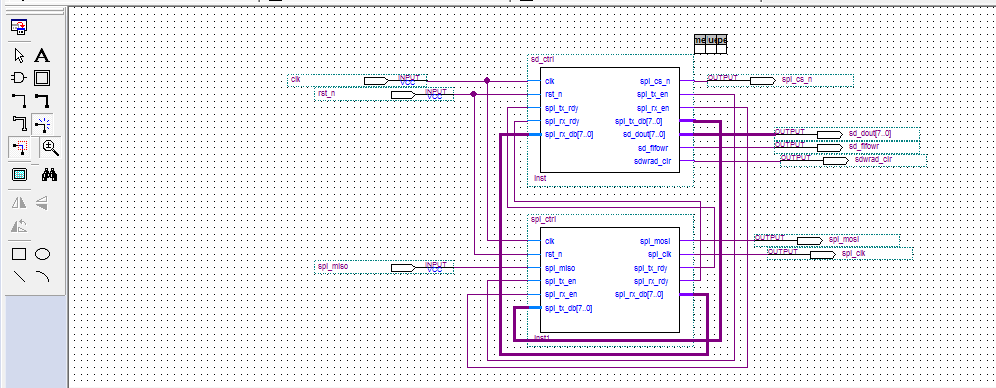Select the Oval drawing tool
Image resolution: width=996 pixels, height=388 pixels.
42,254
